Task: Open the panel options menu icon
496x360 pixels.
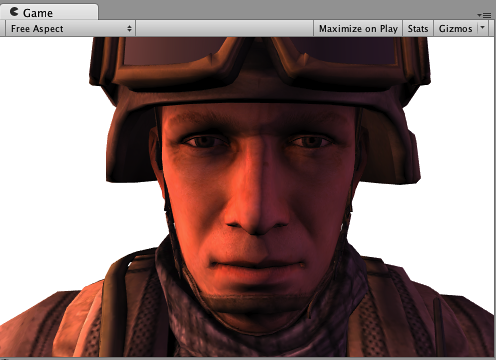Action: [484, 15]
